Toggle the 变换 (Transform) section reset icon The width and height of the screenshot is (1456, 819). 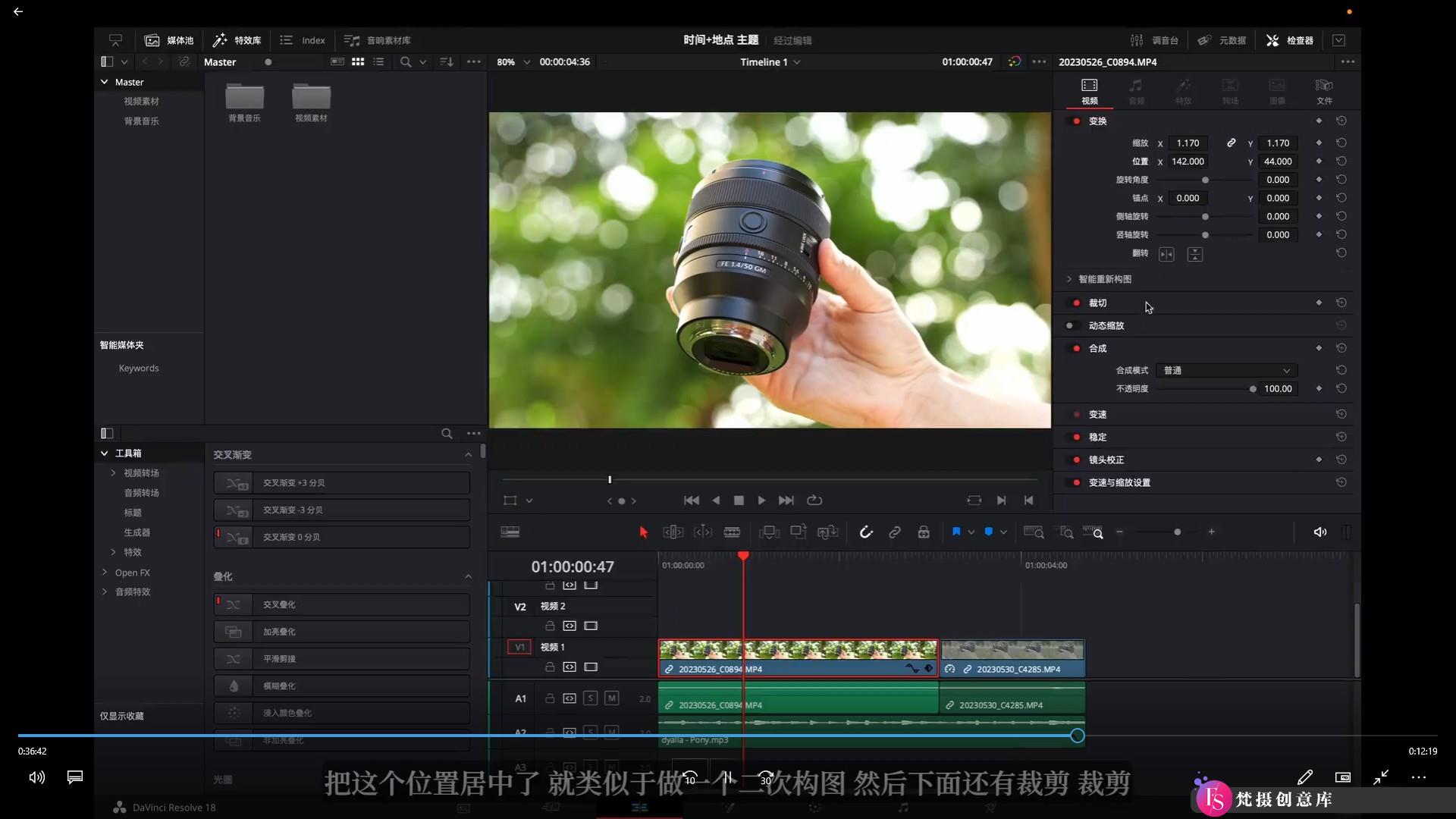point(1343,120)
